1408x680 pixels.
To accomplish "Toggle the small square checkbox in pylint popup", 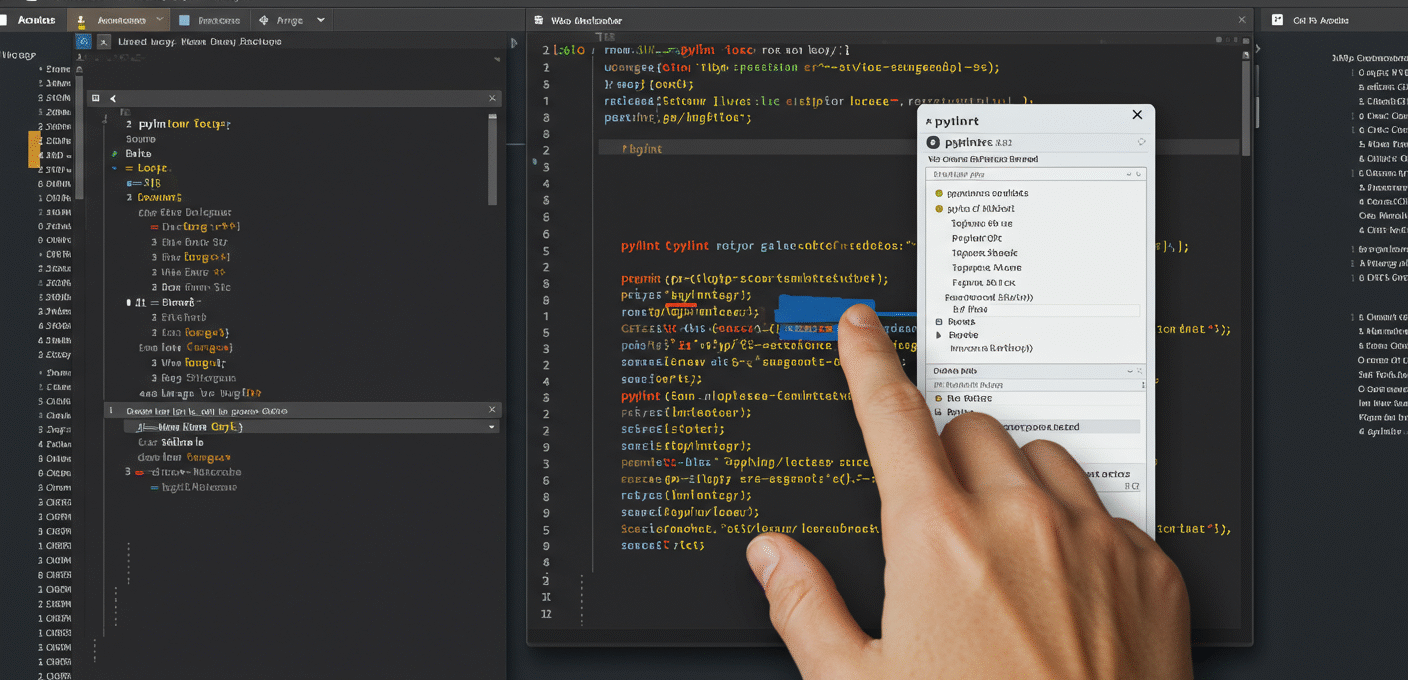I will [938, 322].
